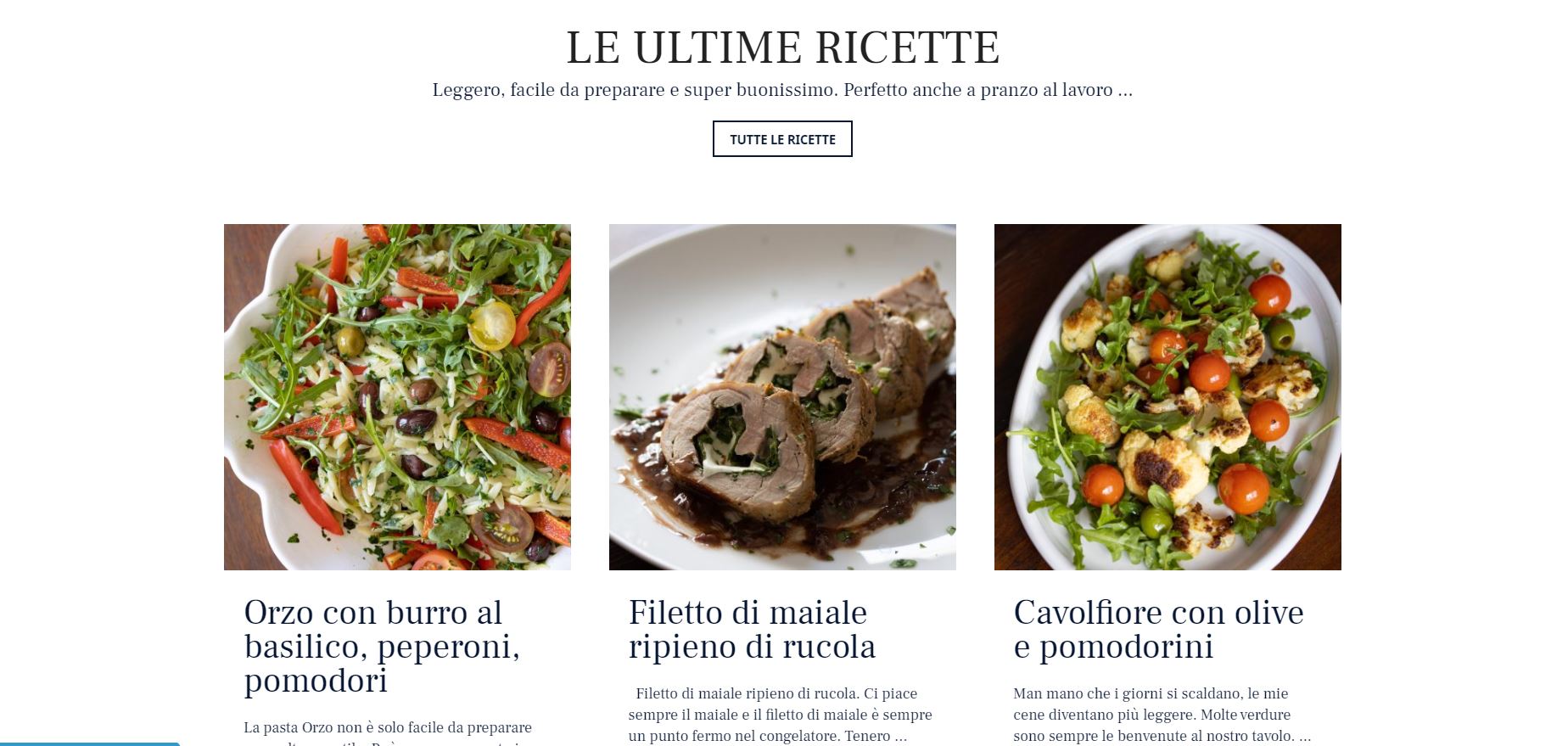Open recipe Filetto di maiale ripieno di rucola
Viewport: 1568px width, 746px height.
click(752, 630)
